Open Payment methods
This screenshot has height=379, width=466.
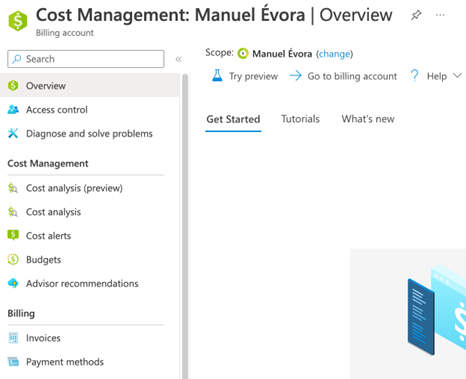(x=90, y=362)
